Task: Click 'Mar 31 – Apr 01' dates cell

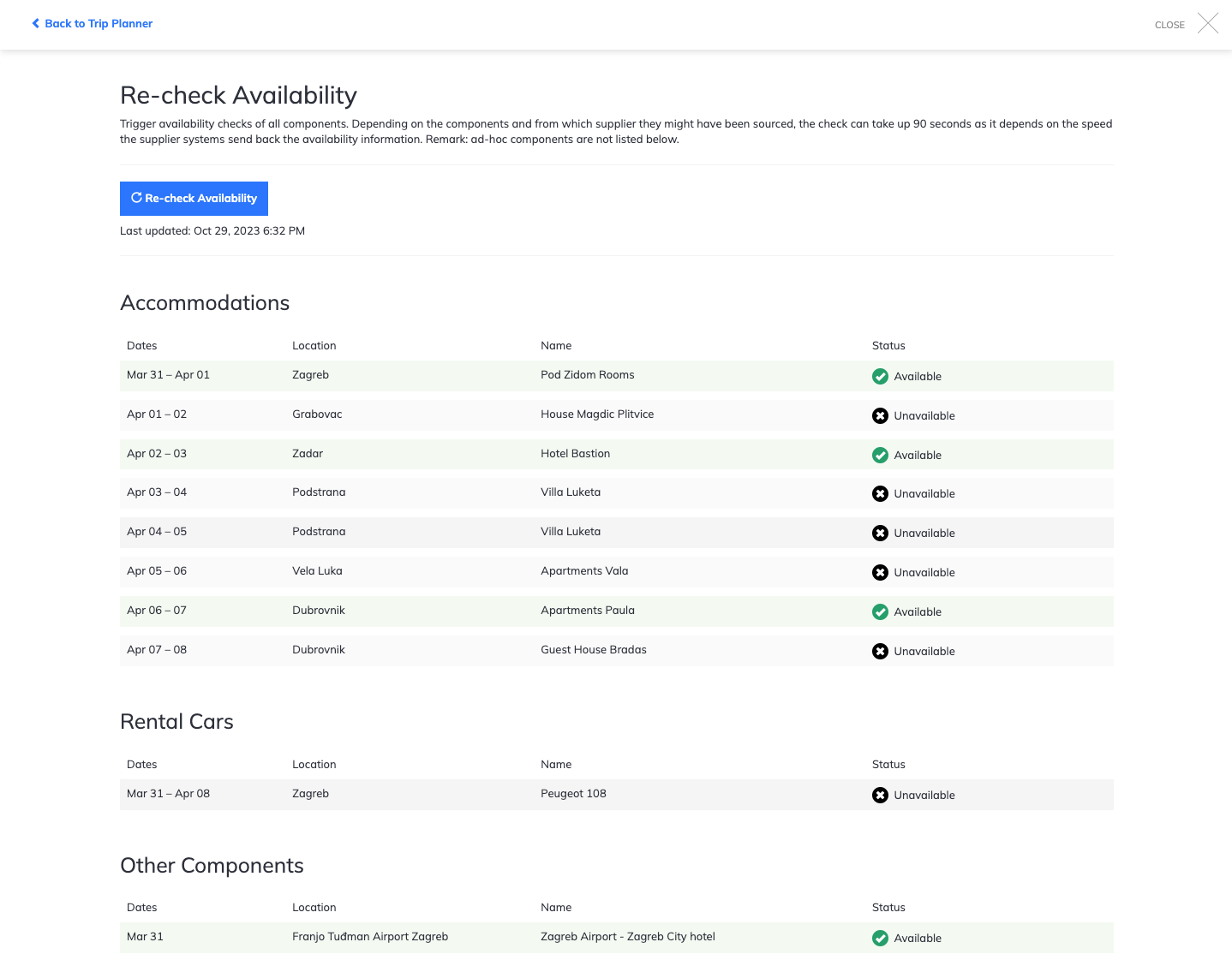Action: tap(168, 375)
